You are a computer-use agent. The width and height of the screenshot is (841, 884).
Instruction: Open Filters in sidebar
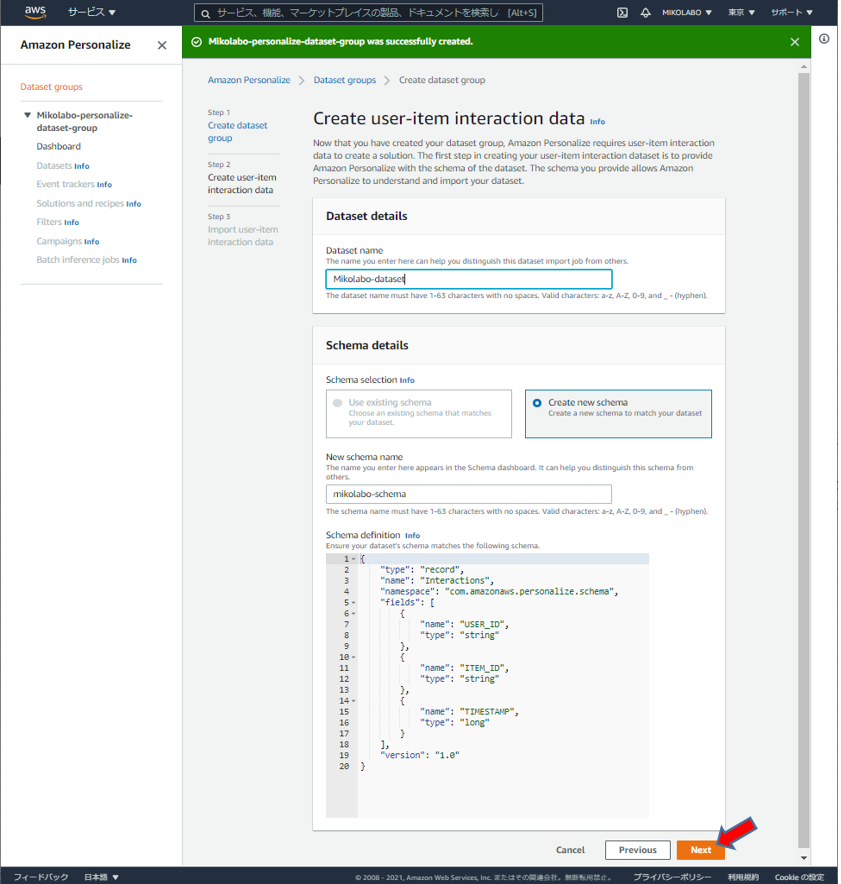coord(49,222)
